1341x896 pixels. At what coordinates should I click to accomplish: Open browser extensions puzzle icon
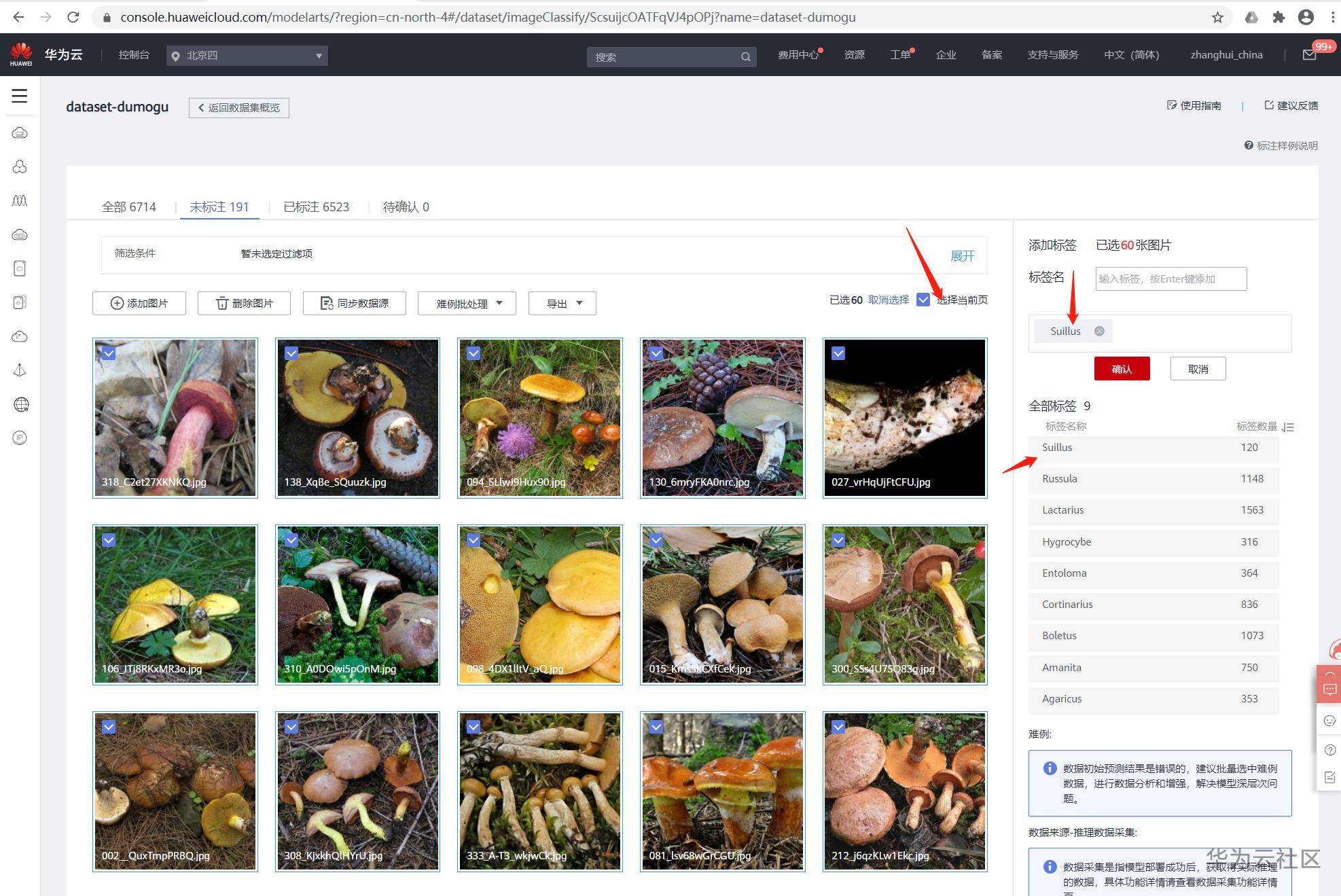(1279, 17)
